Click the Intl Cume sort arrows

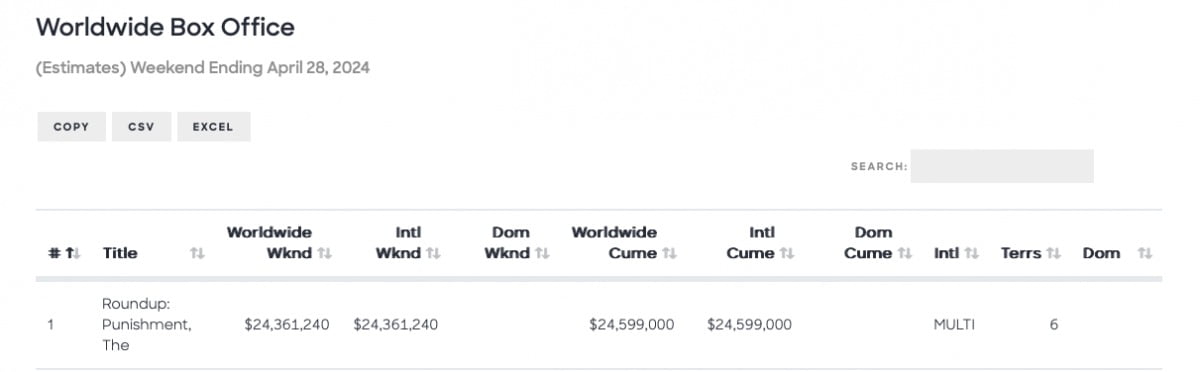pos(787,254)
